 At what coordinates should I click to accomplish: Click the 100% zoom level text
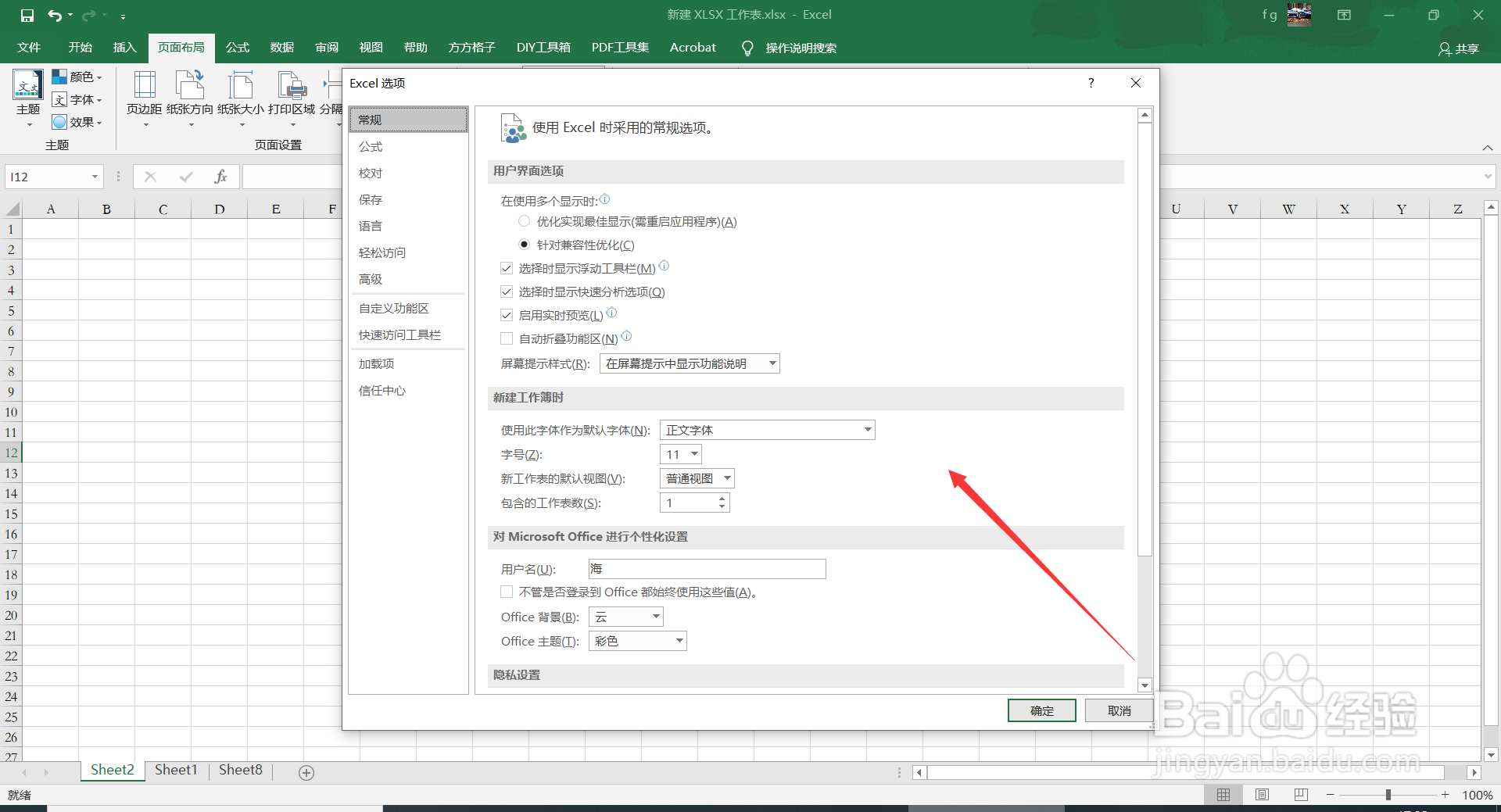(x=1477, y=795)
